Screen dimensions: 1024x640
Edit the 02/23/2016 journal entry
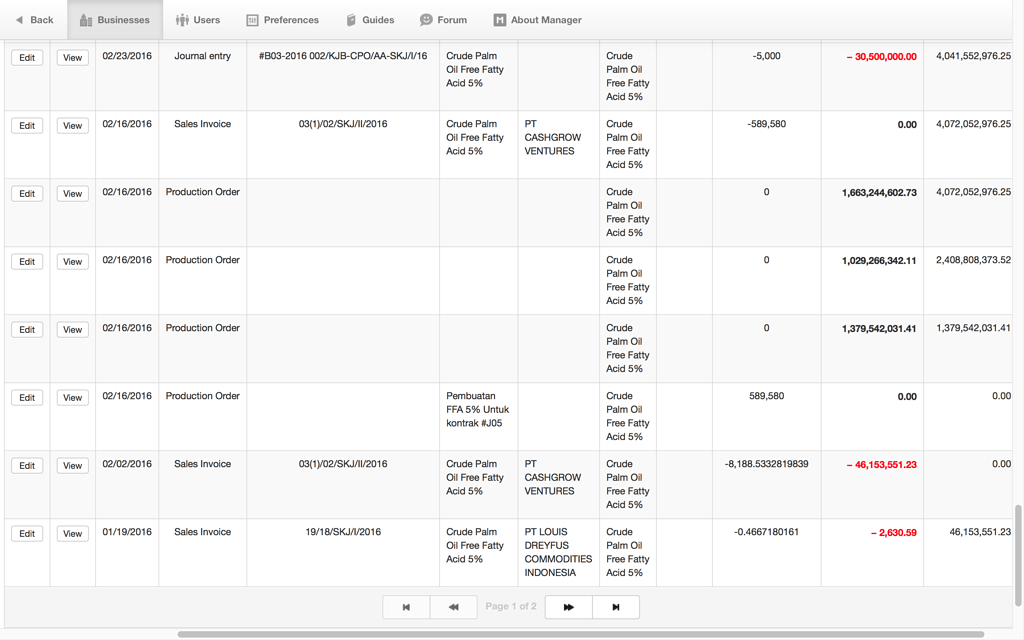(26, 57)
